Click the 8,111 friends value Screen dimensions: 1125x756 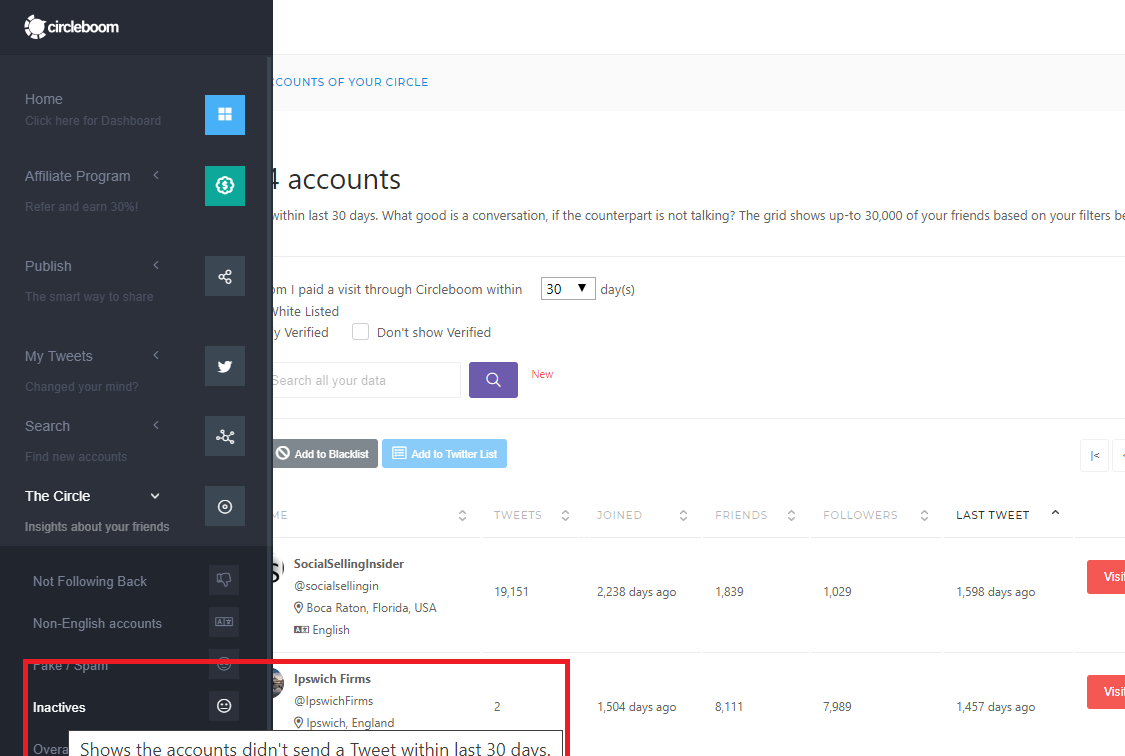pos(729,707)
